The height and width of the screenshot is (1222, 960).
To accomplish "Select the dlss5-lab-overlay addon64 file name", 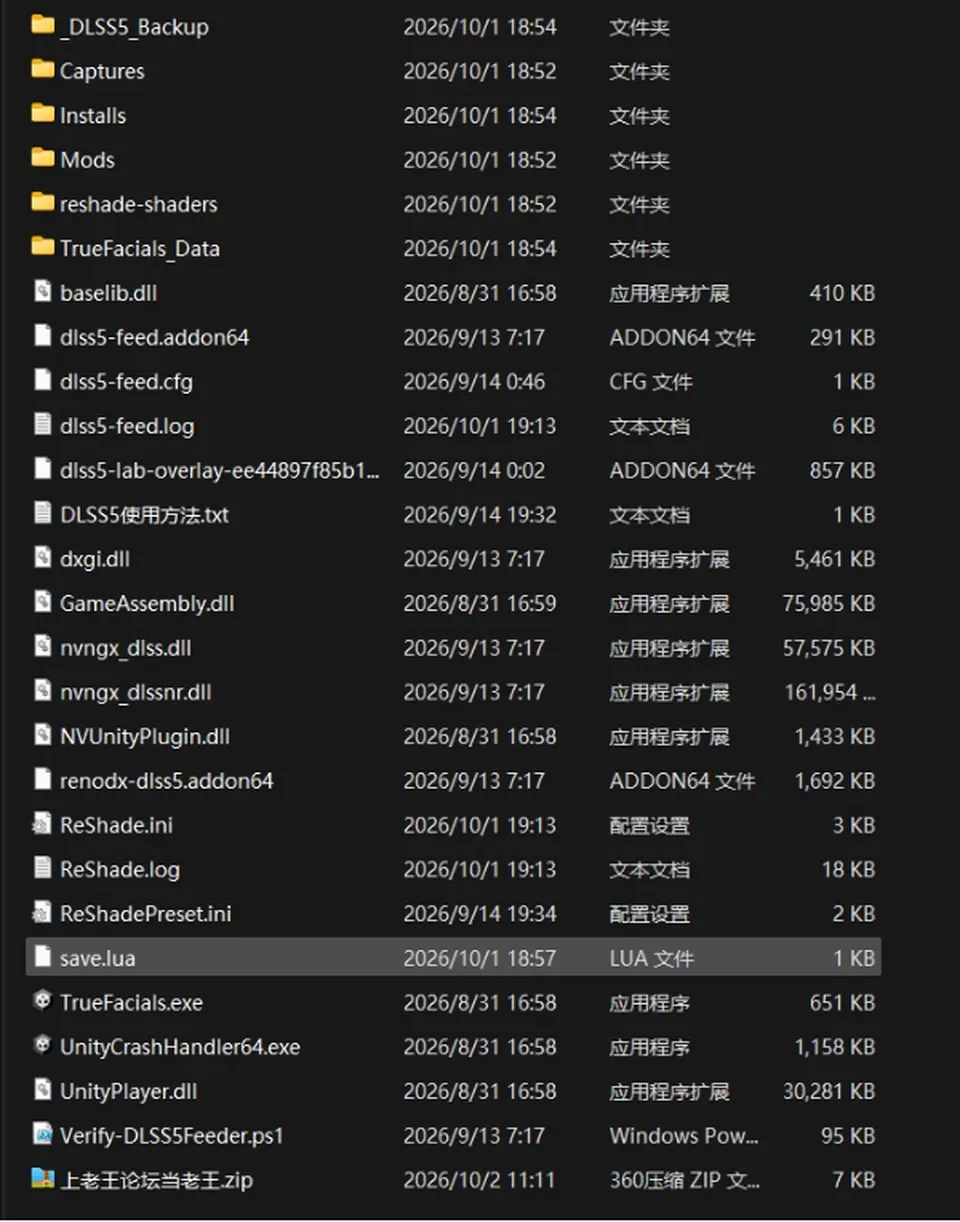I will pos(219,470).
